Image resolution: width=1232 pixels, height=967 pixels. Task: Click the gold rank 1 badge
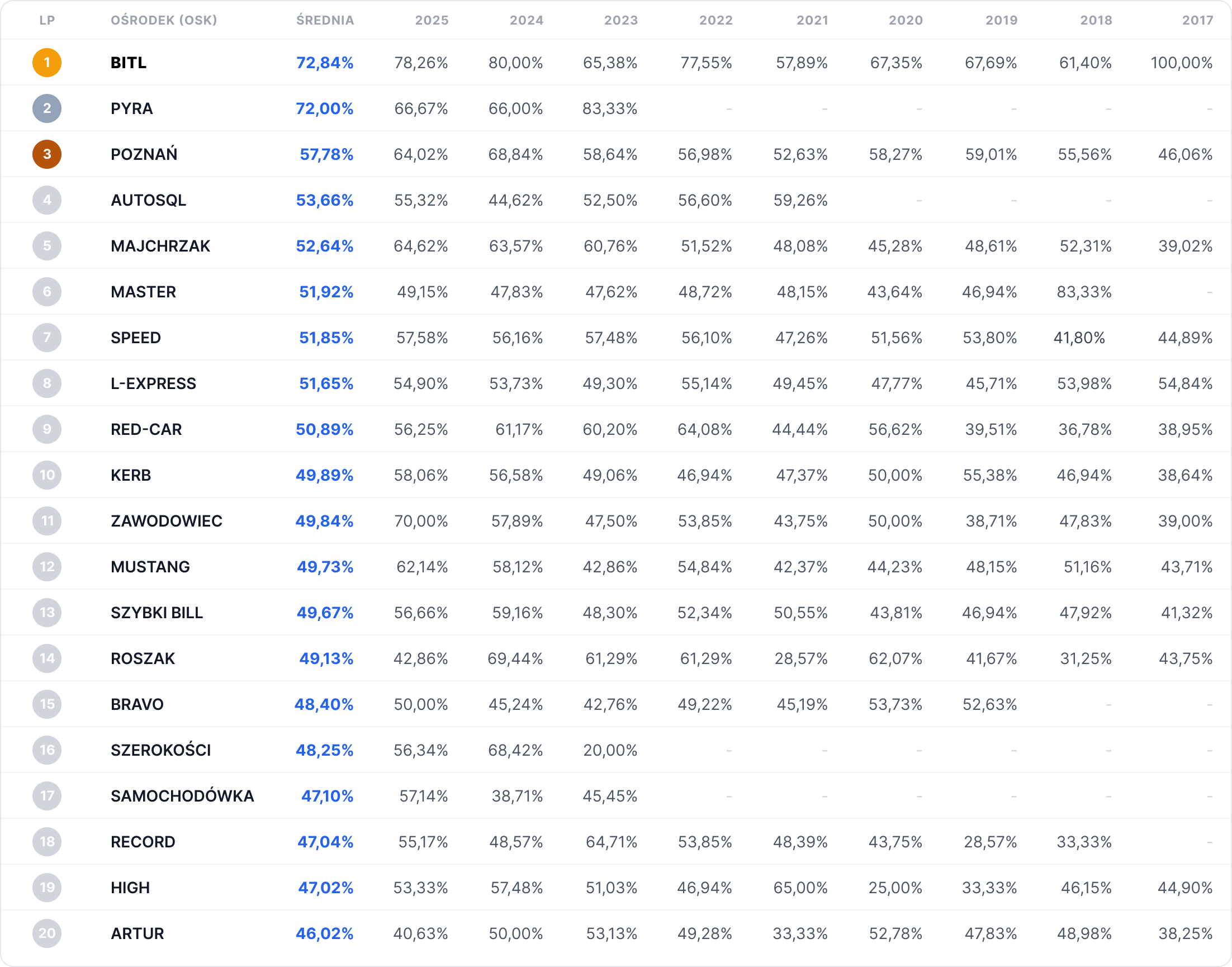(47, 62)
